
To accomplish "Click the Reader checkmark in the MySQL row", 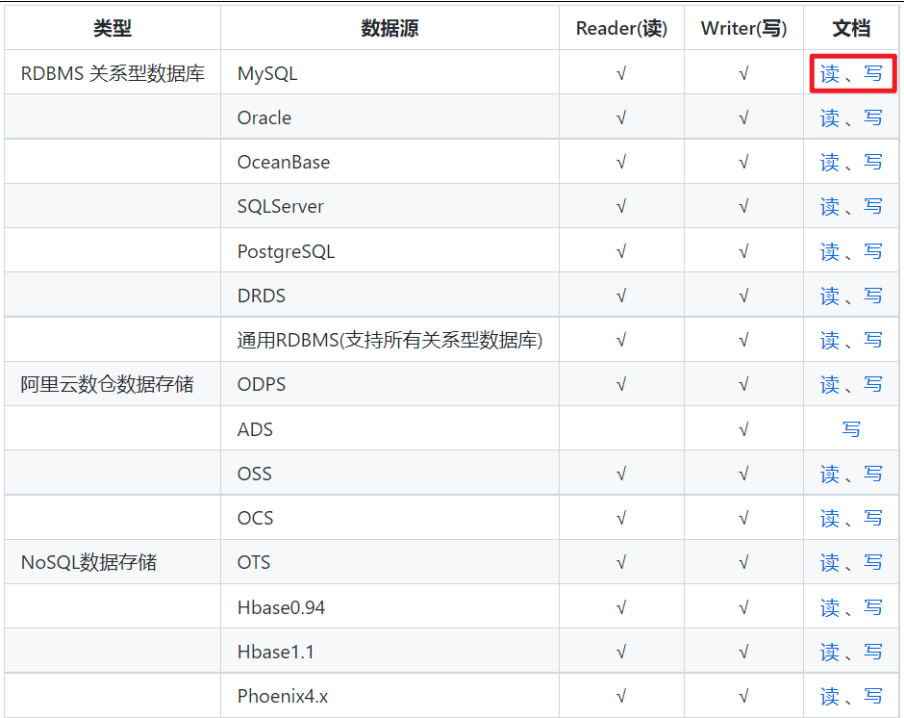I will (x=621, y=74).
